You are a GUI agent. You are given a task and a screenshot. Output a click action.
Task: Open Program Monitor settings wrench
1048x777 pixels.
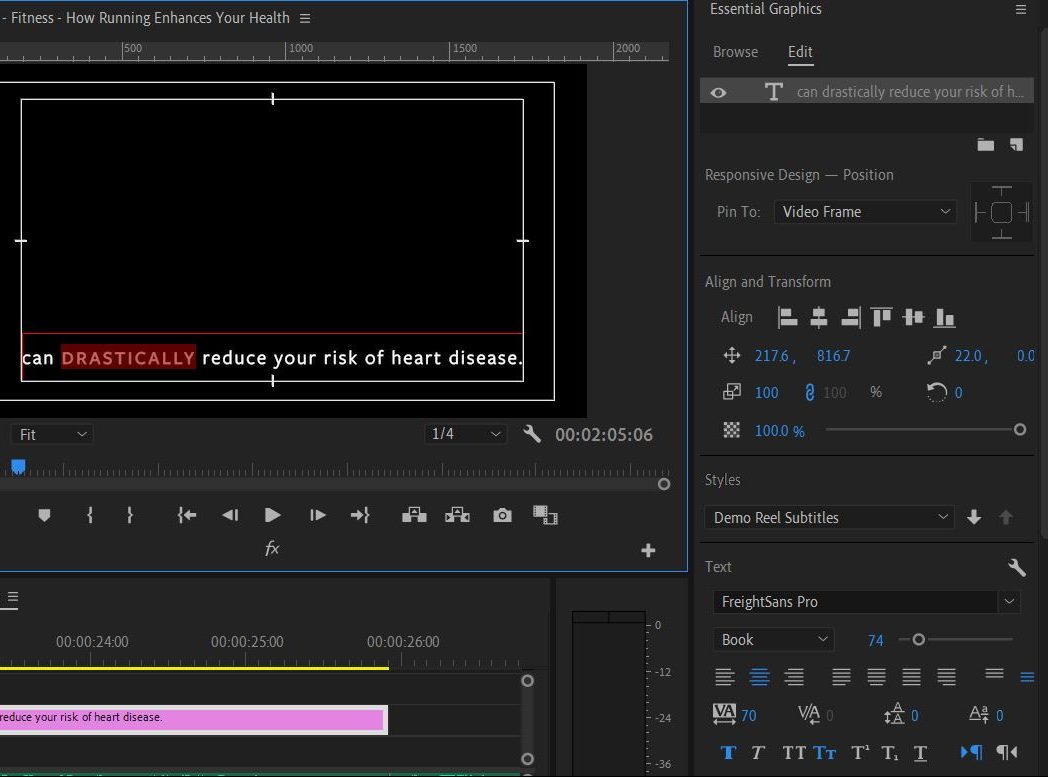532,434
